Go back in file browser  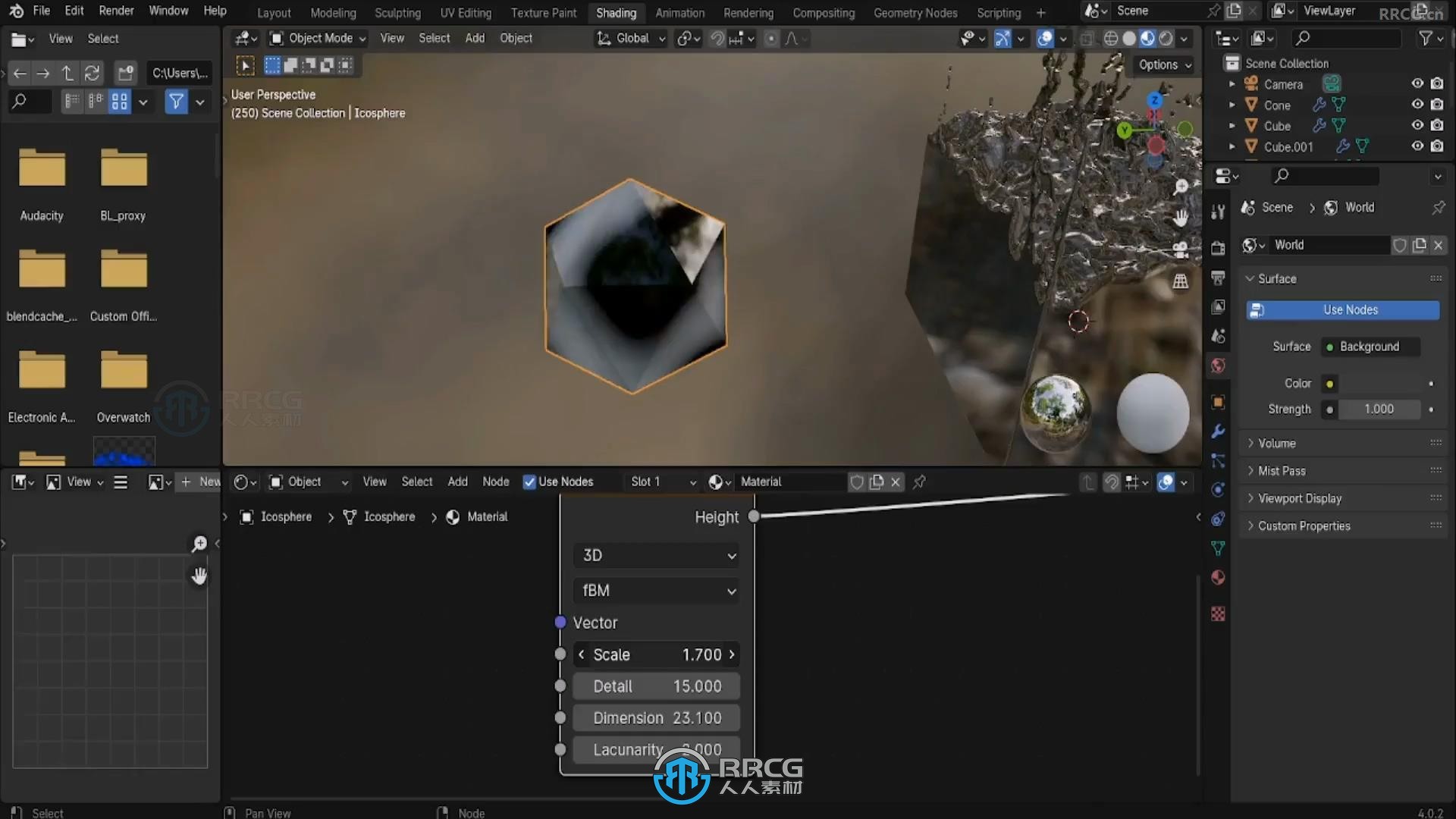click(20, 73)
